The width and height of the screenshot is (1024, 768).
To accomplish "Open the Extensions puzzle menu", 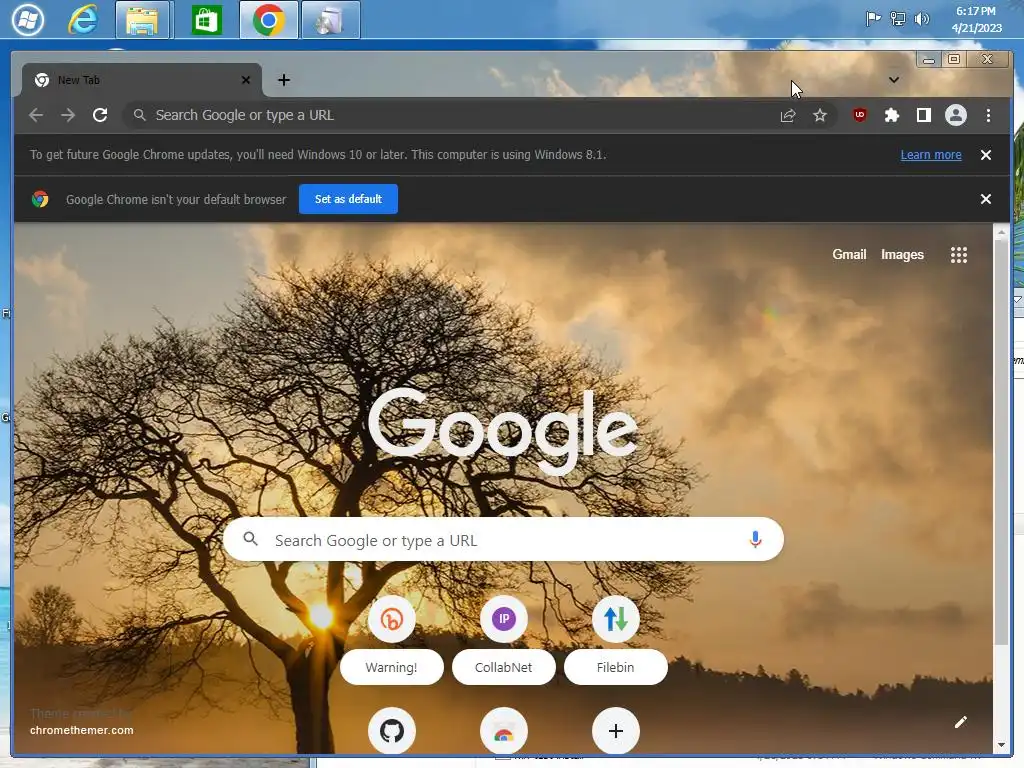I will (x=891, y=116).
